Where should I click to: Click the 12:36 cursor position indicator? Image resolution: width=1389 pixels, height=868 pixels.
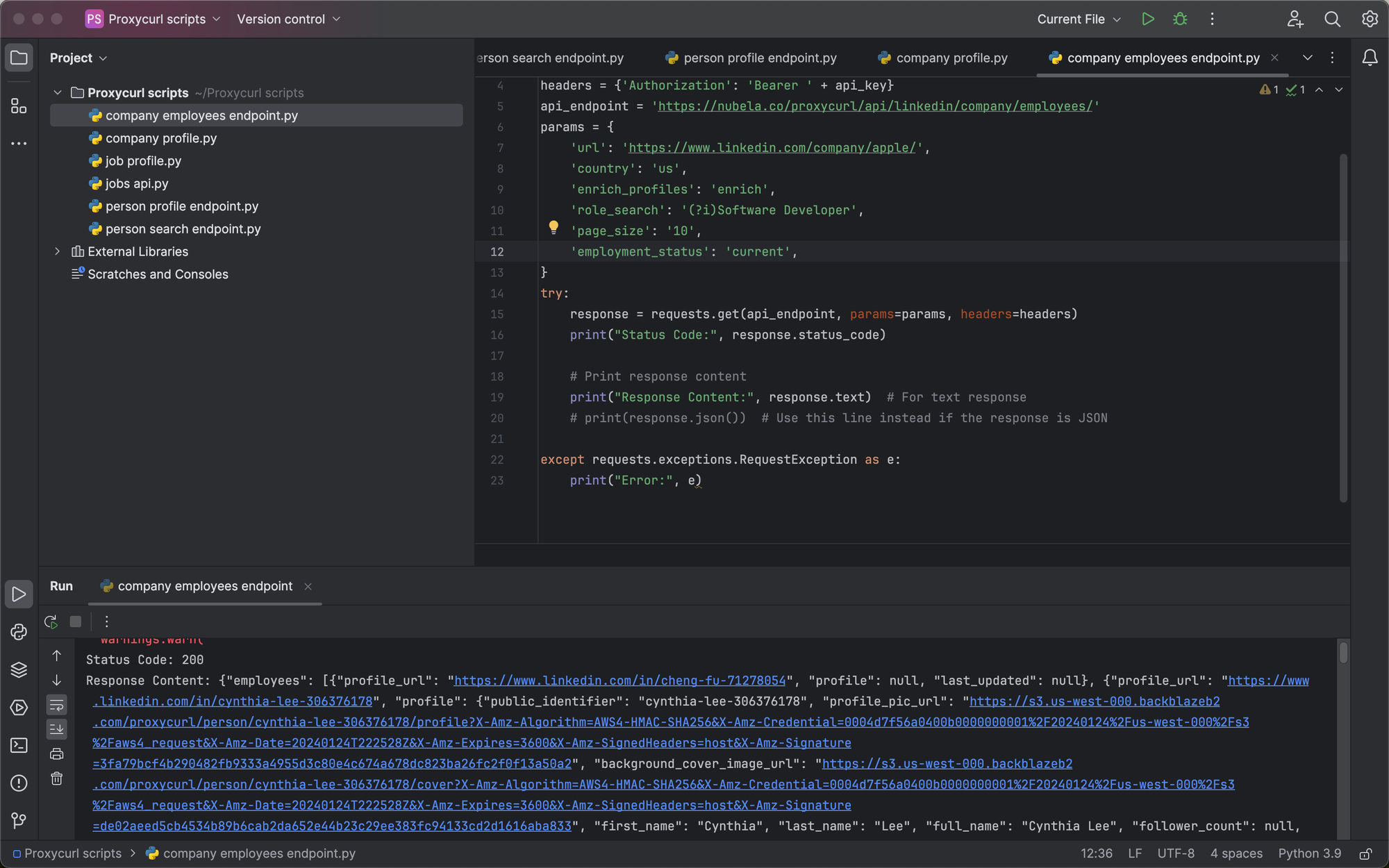[1096, 853]
